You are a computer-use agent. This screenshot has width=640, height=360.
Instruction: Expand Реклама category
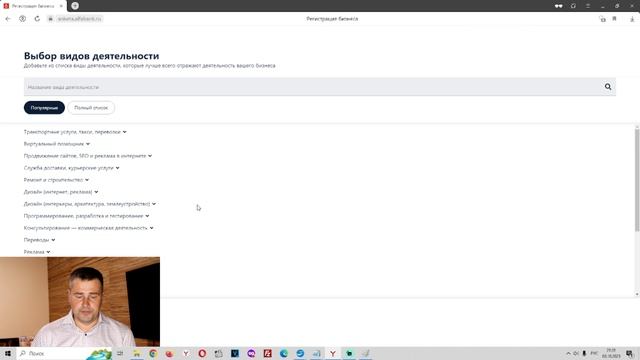[37, 252]
